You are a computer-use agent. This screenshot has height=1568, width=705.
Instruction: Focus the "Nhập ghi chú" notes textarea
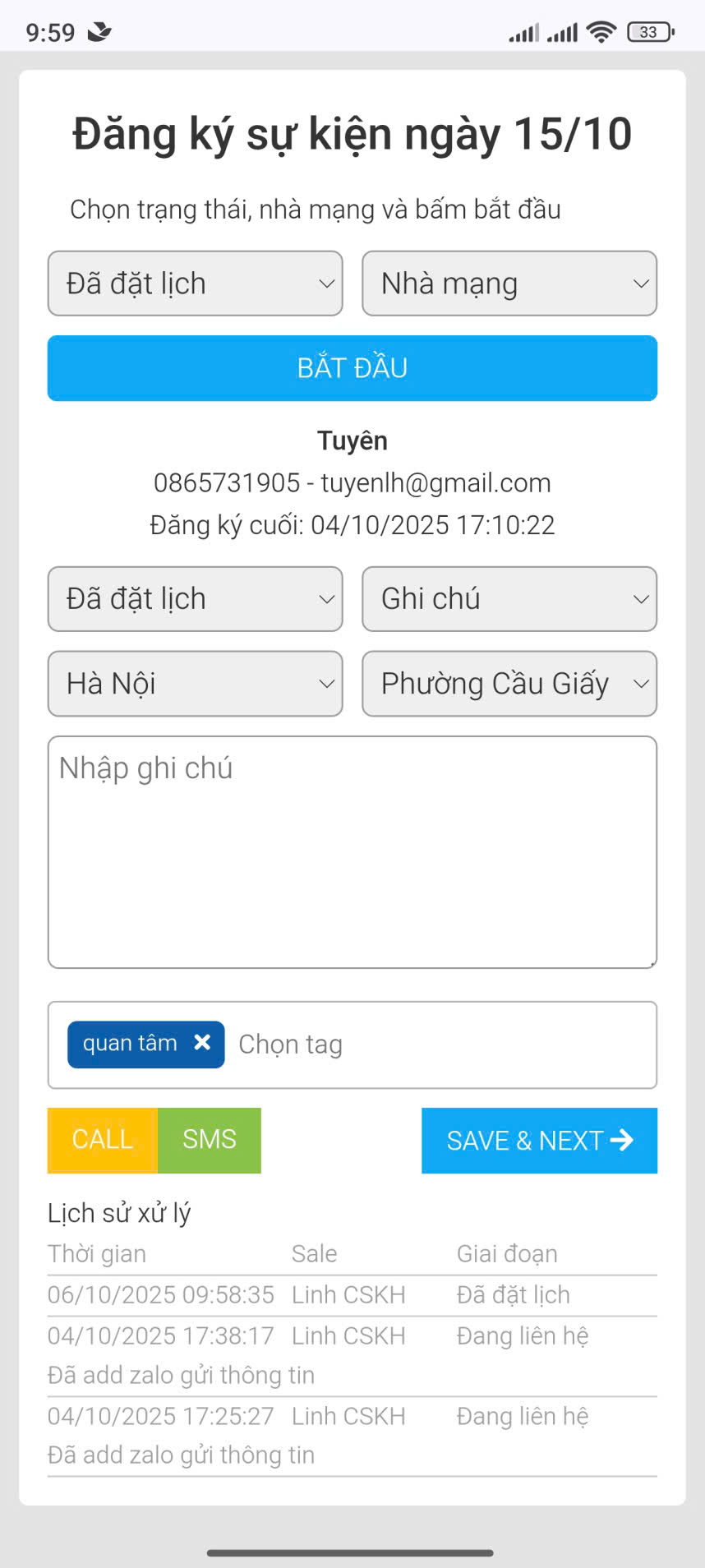pyautogui.click(x=352, y=852)
